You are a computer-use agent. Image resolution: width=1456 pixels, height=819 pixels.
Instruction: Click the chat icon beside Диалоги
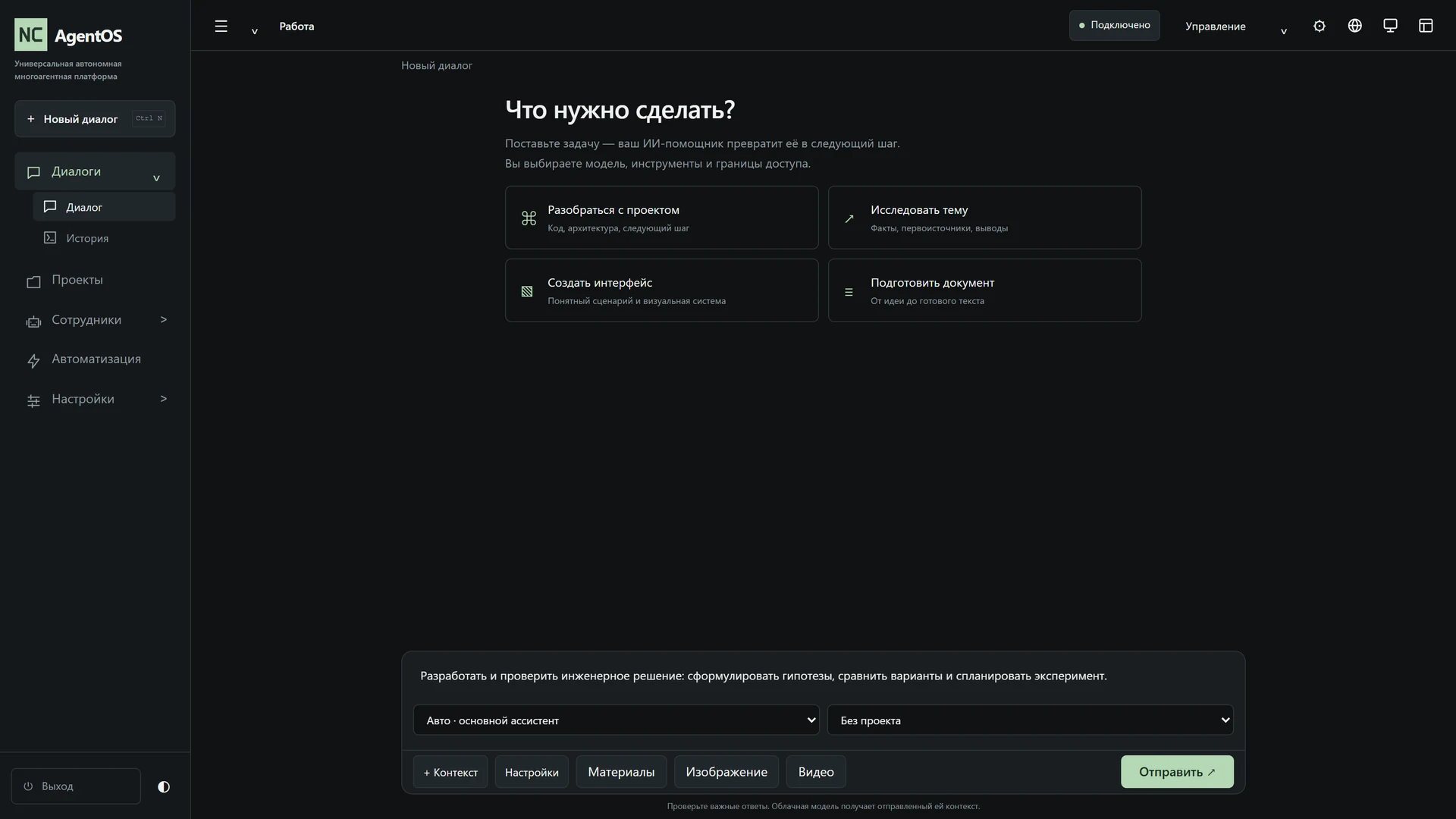pyautogui.click(x=33, y=172)
